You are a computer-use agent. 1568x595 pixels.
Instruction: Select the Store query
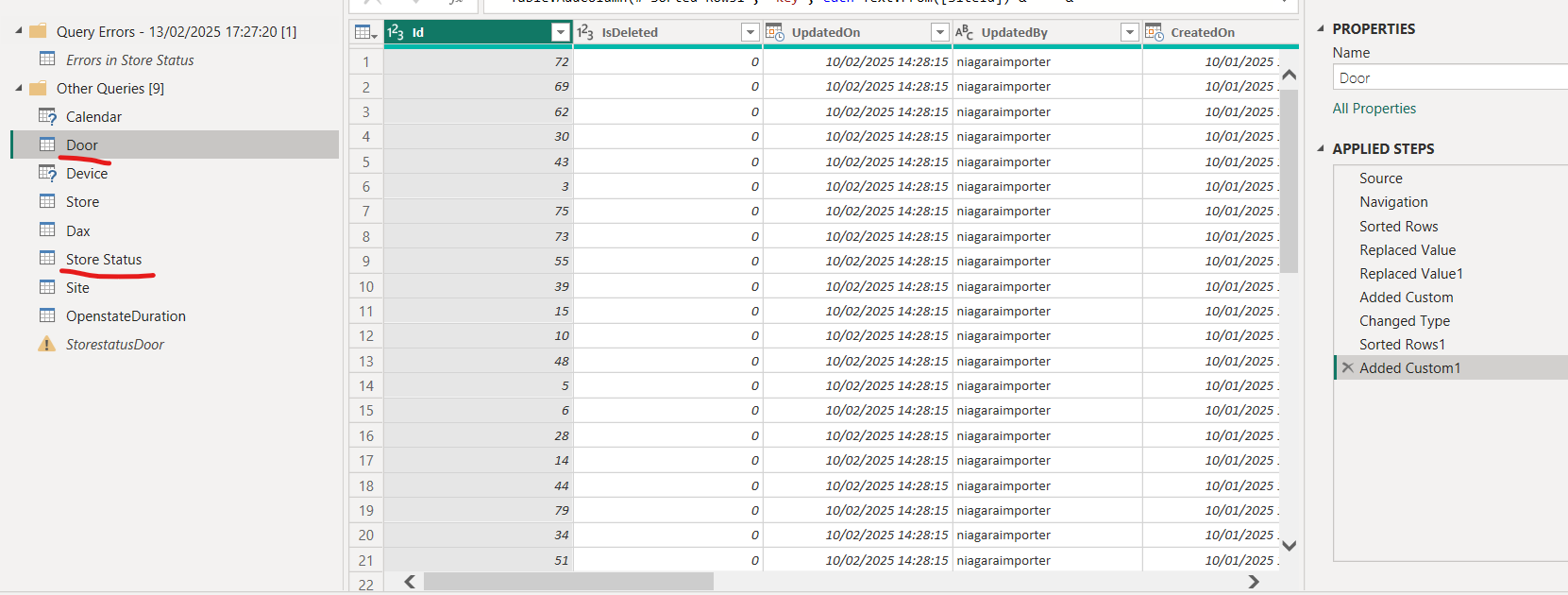coord(82,201)
